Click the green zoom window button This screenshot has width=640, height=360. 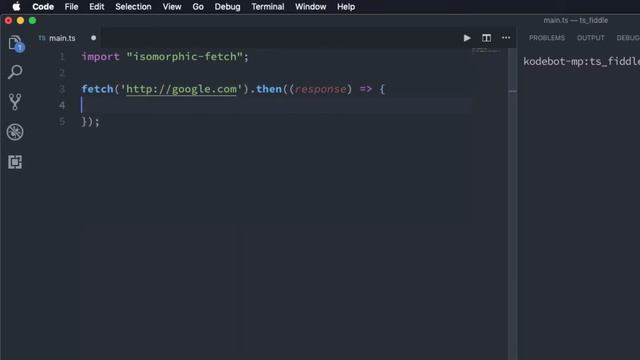pyautogui.click(x=33, y=20)
